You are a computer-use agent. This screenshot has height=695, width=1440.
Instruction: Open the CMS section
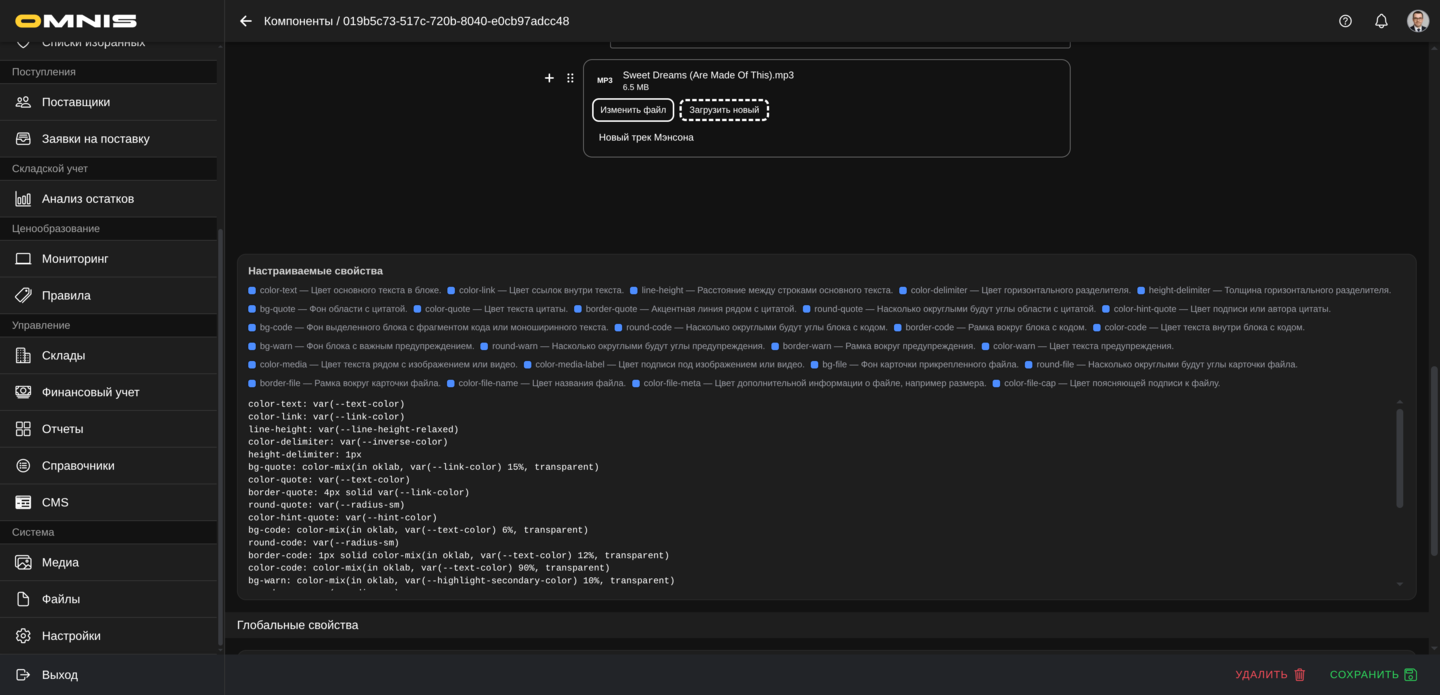pos(55,503)
